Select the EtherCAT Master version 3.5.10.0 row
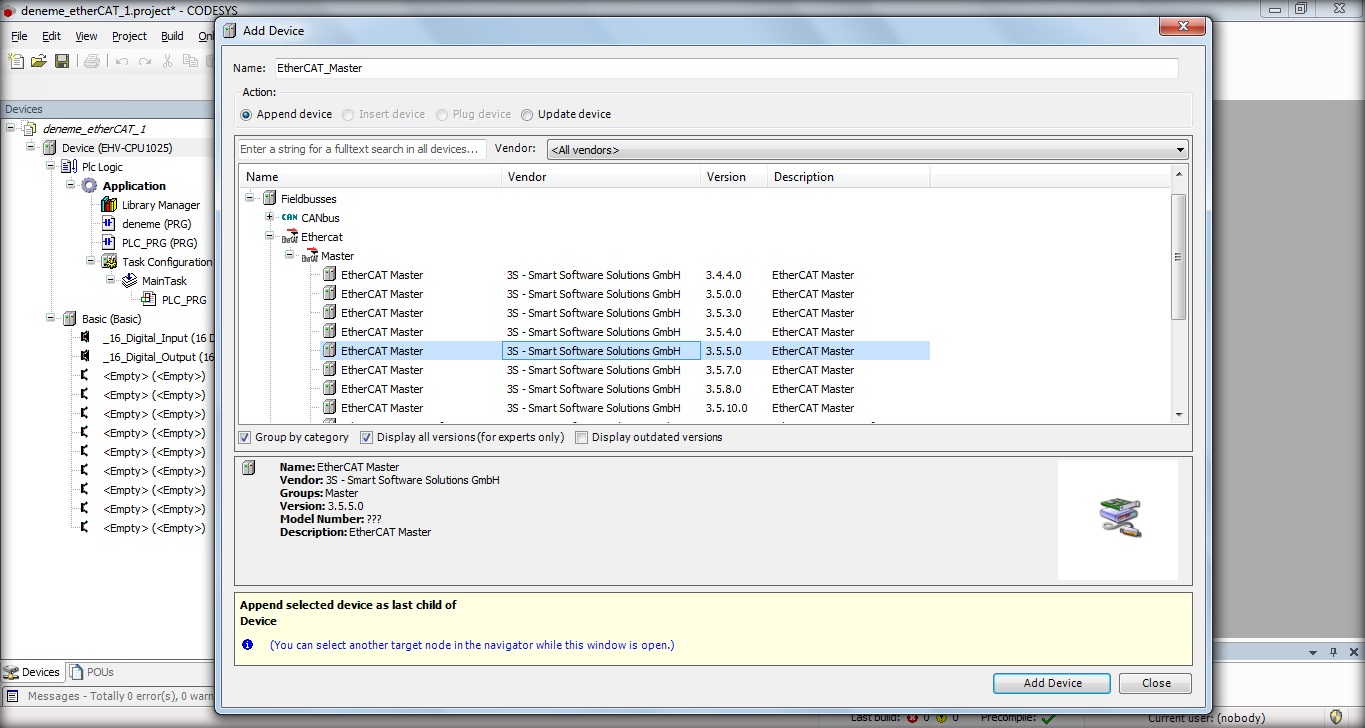The image size is (1365, 728). (625, 408)
